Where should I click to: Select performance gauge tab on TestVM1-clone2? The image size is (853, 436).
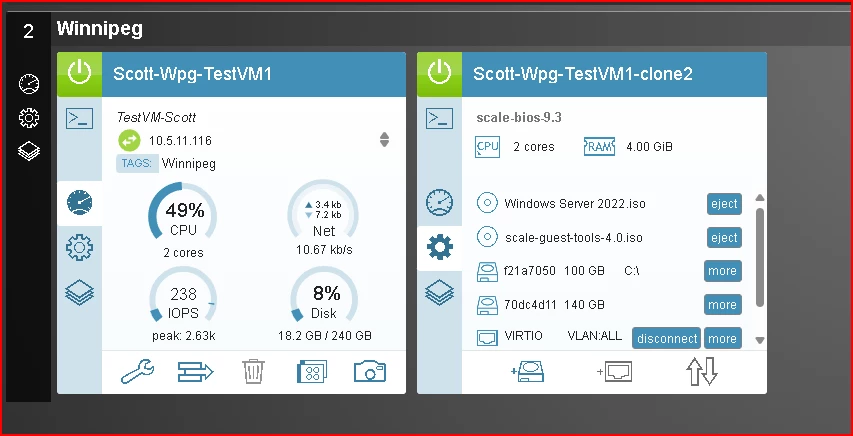[440, 202]
